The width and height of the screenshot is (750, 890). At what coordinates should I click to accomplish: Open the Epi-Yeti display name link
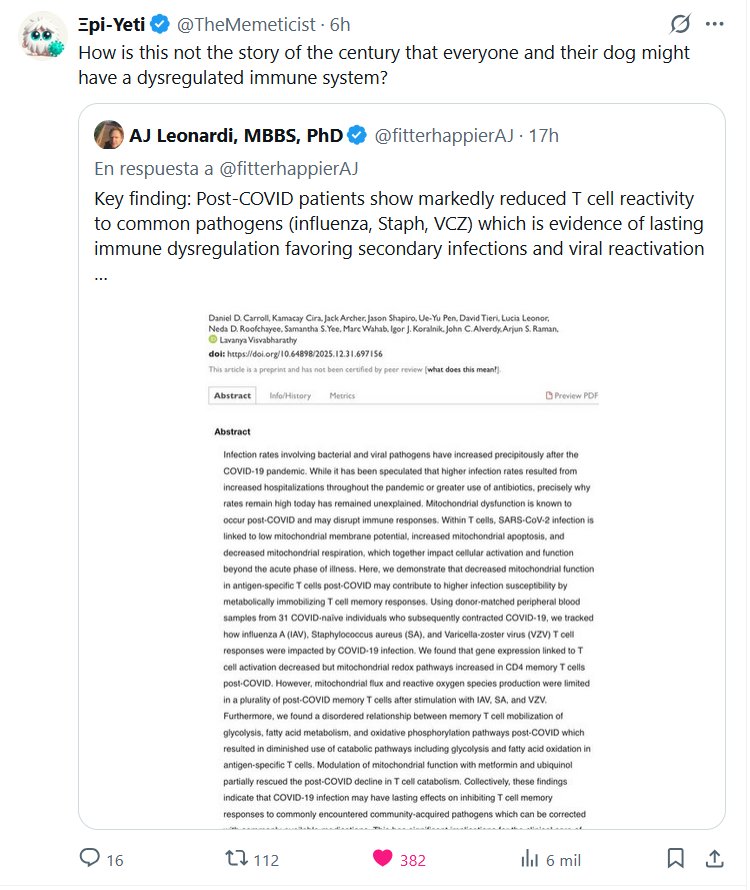112,24
